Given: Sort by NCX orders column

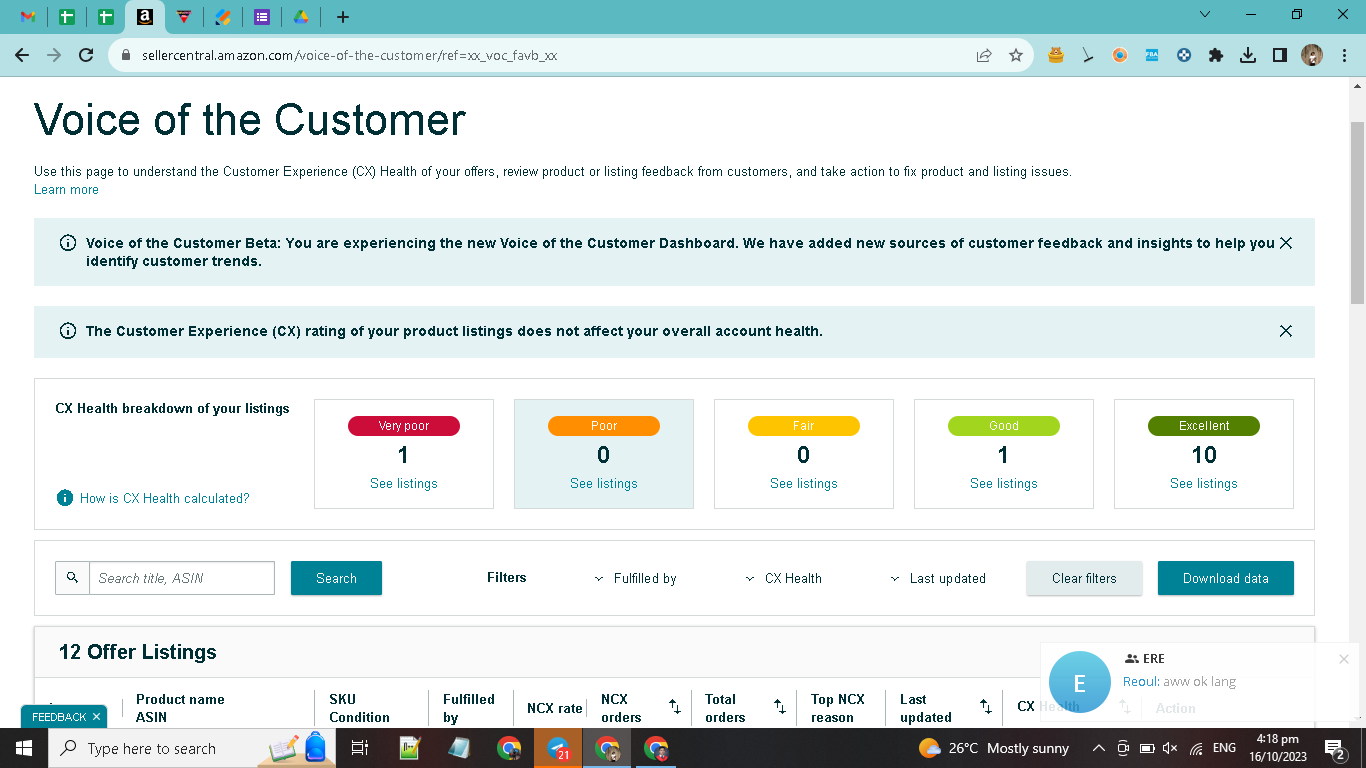Looking at the screenshot, I should [675, 707].
